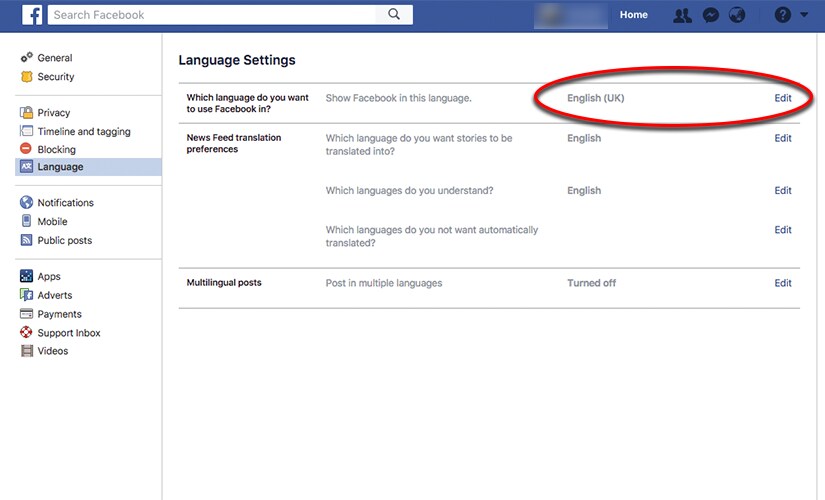Click the search magnifier button
The height and width of the screenshot is (500, 825).
tap(394, 15)
